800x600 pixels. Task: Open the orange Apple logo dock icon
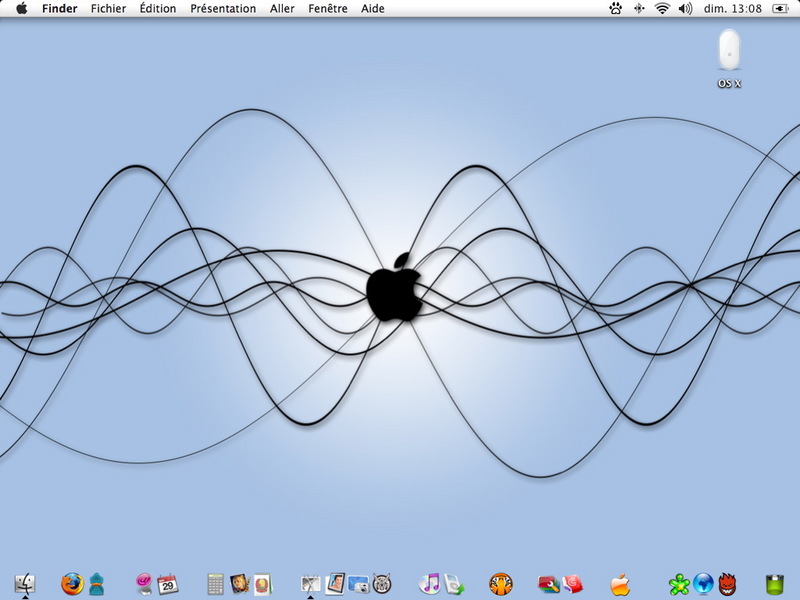click(620, 584)
